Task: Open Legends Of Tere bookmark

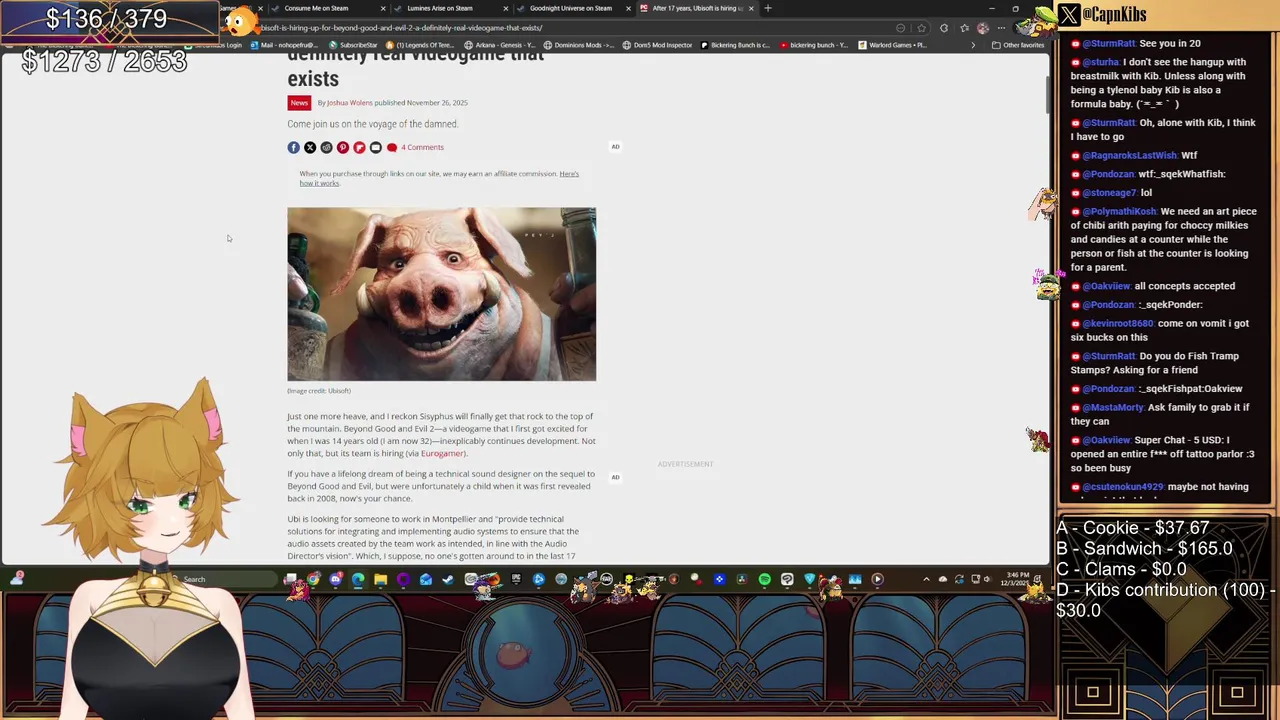Action: tap(420, 45)
